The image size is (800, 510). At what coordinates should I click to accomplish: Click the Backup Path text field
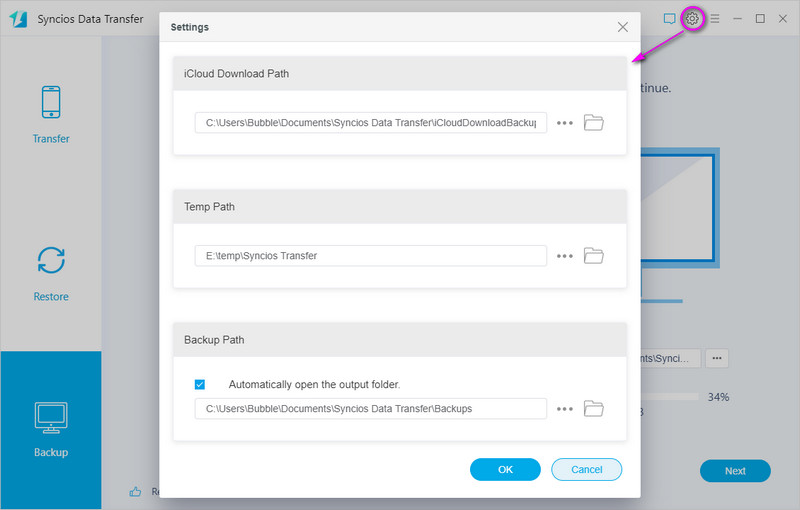370,409
